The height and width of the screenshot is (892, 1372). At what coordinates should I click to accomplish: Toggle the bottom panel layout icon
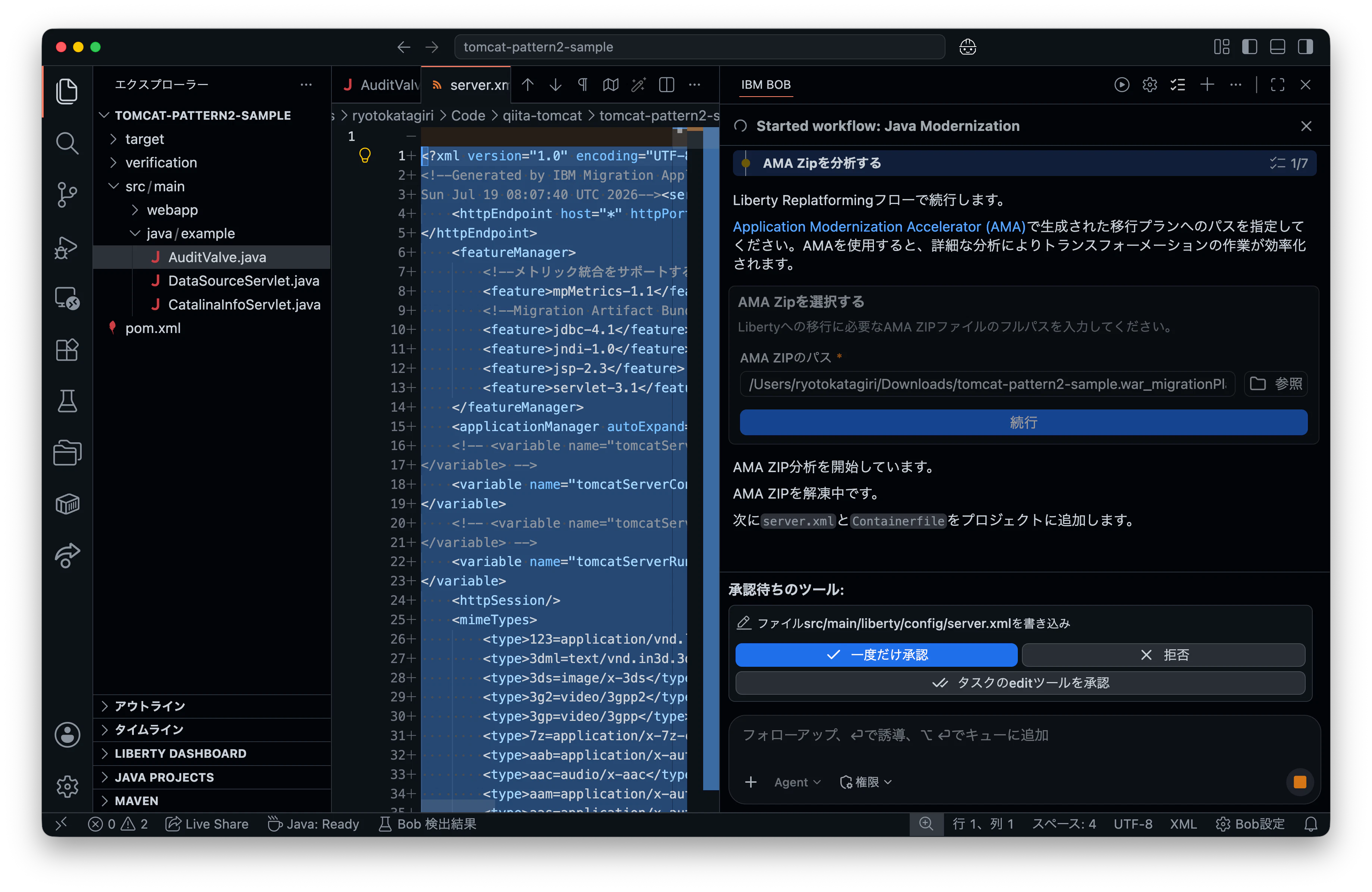[1277, 47]
